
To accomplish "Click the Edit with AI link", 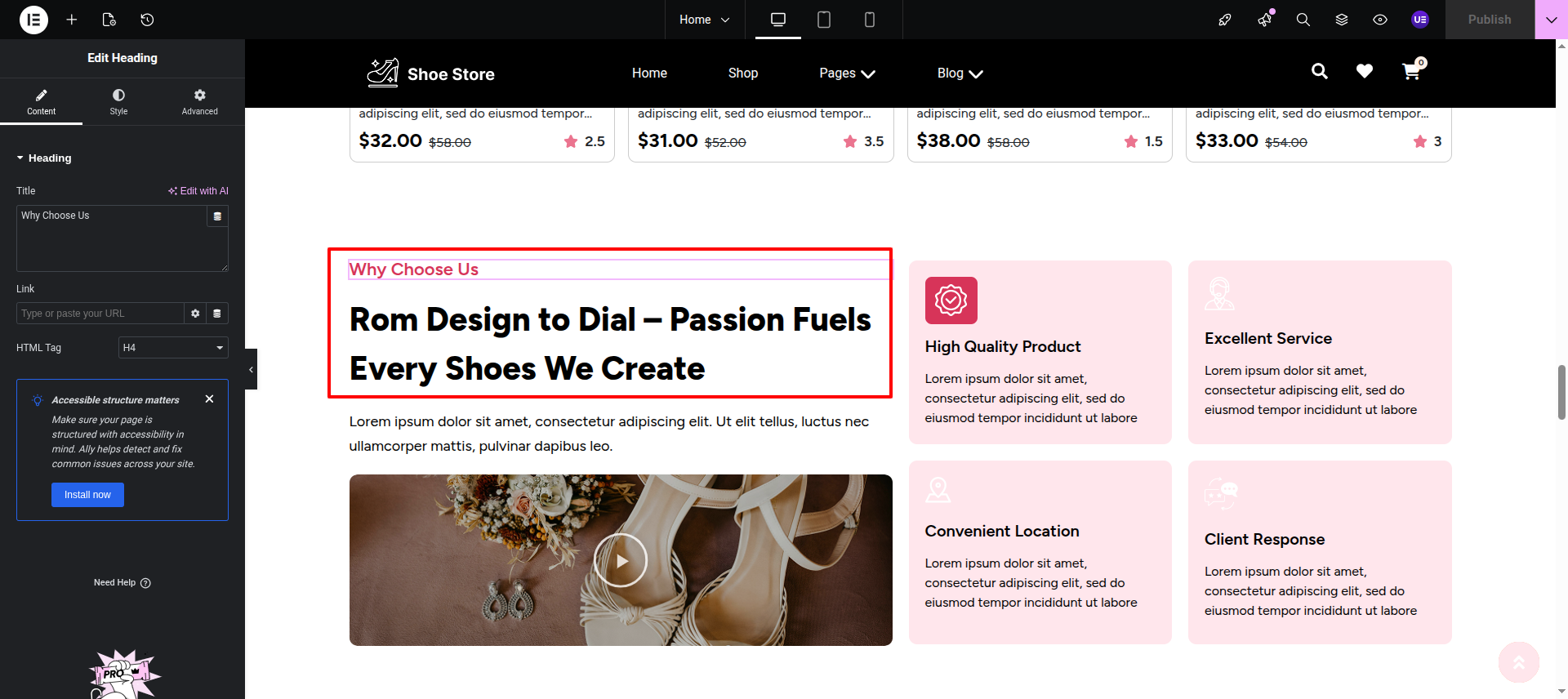I will [198, 191].
